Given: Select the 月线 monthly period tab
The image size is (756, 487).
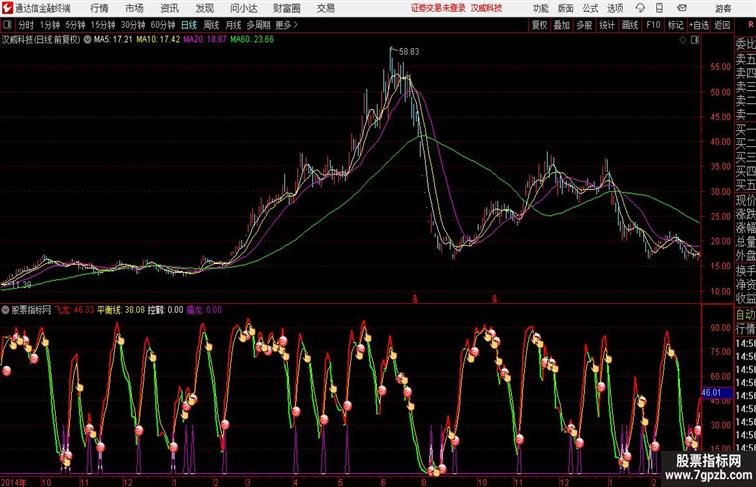Looking at the screenshot, I should tap(233, 25).
